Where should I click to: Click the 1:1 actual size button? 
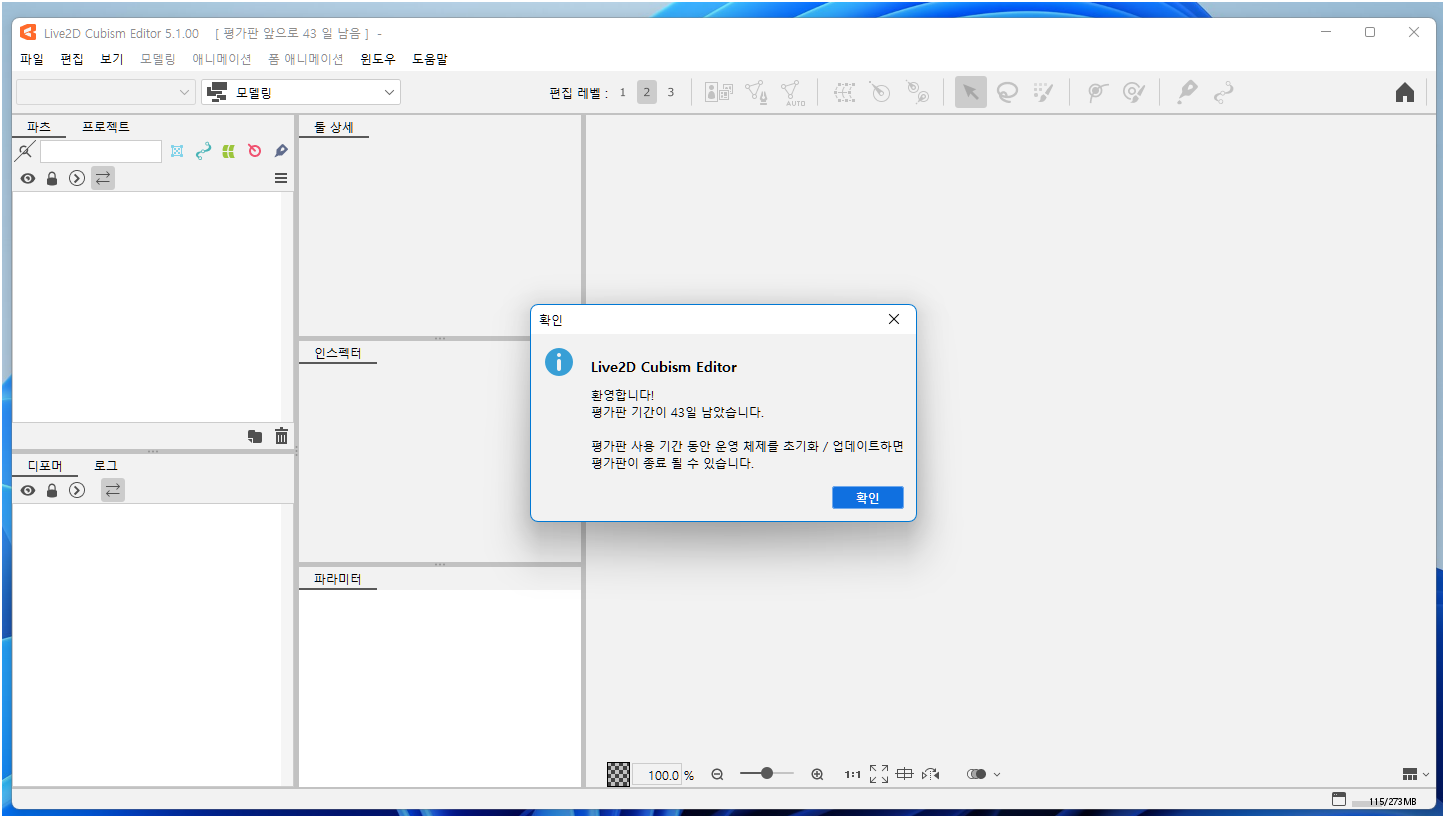(853, 774)
